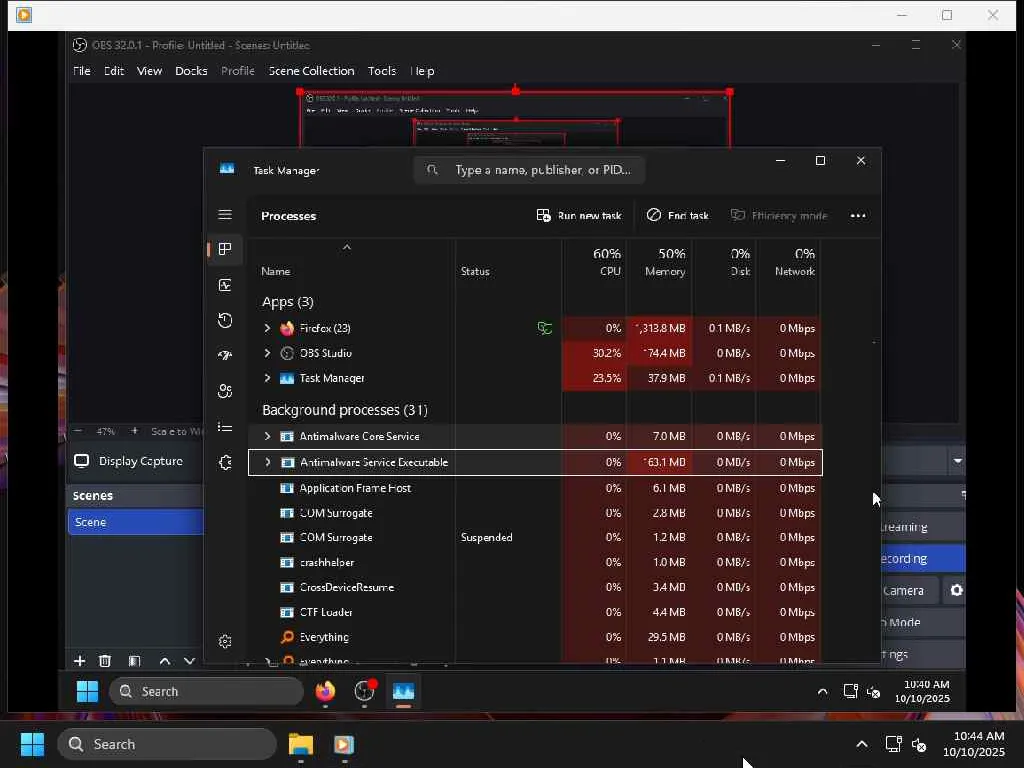Click Firefox icon in recorded taskbar
The height and width of the screenshot is (768, 1024).
pyautogui.click(x=325, y=691)
